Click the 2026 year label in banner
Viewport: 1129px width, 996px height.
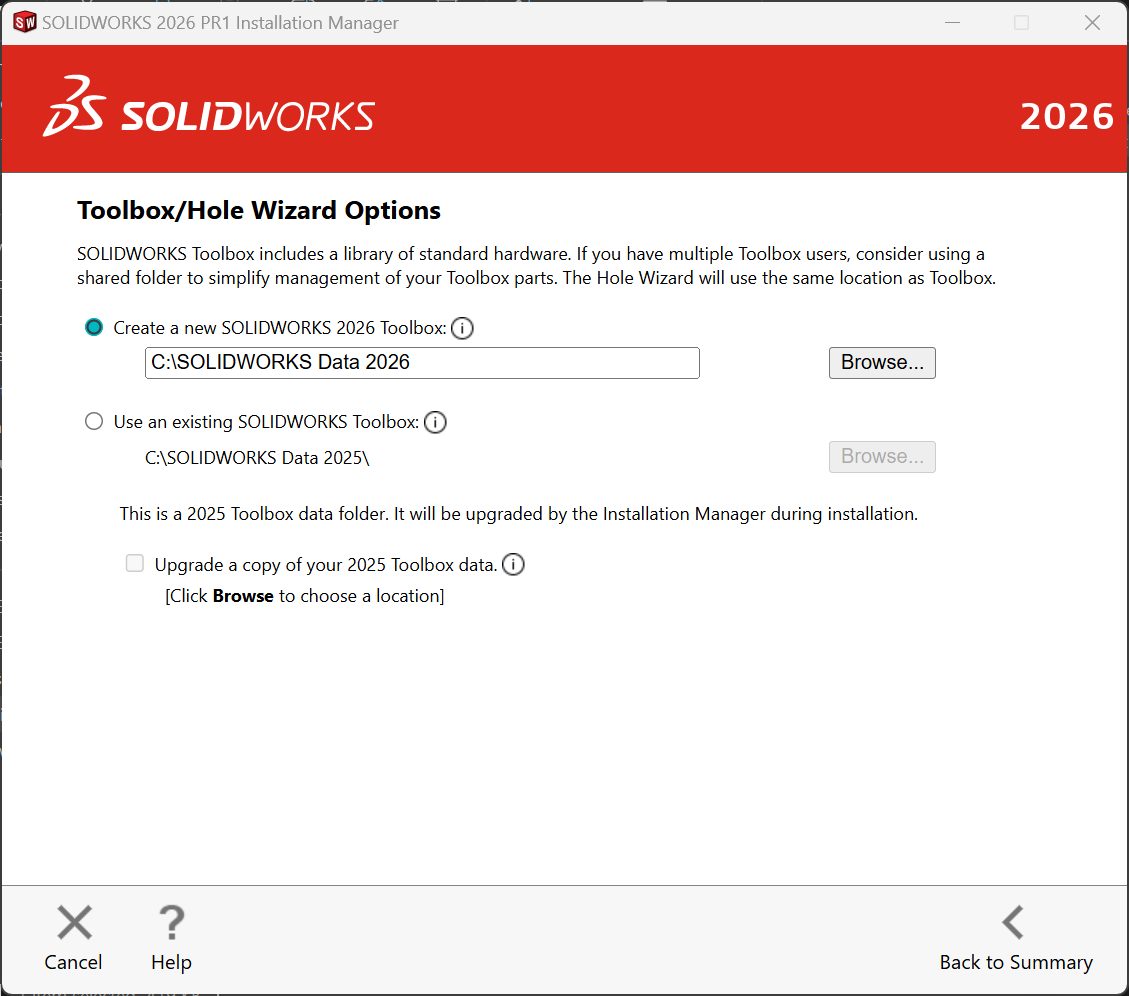pyautogui.click(x=1066, y=116)
